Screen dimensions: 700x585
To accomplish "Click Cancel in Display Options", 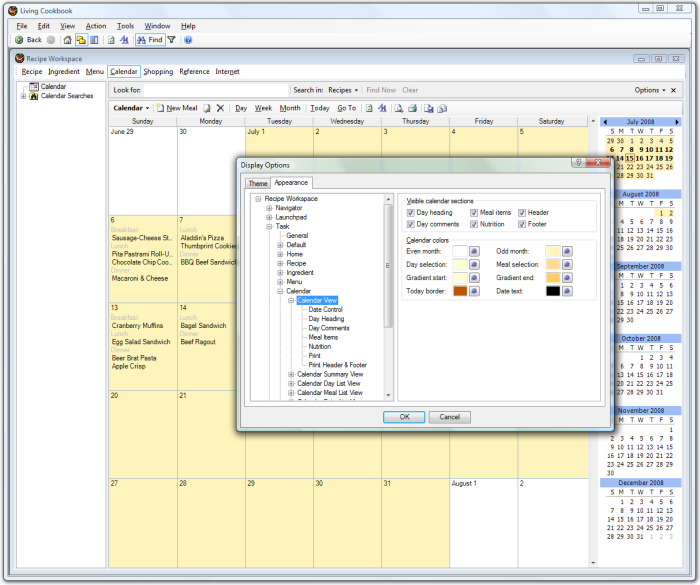I will coord(450,417).
